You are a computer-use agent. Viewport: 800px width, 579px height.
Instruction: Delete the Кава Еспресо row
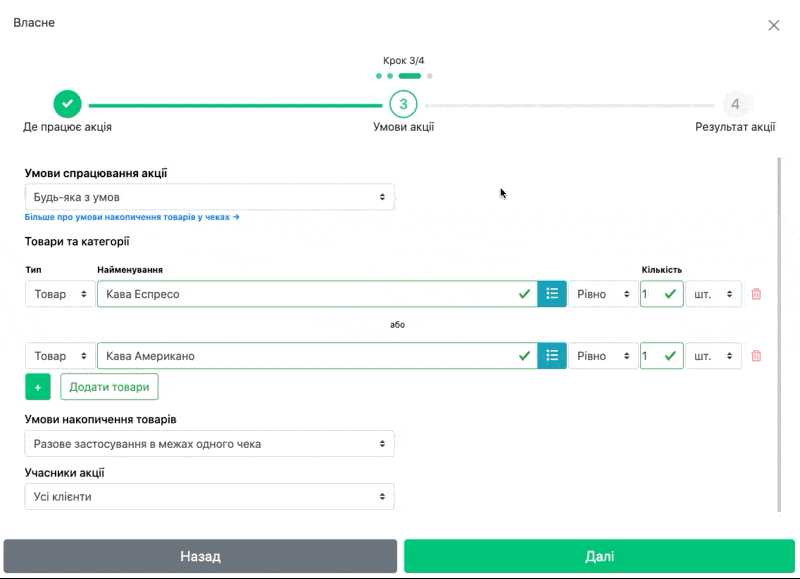pos(756,294)
